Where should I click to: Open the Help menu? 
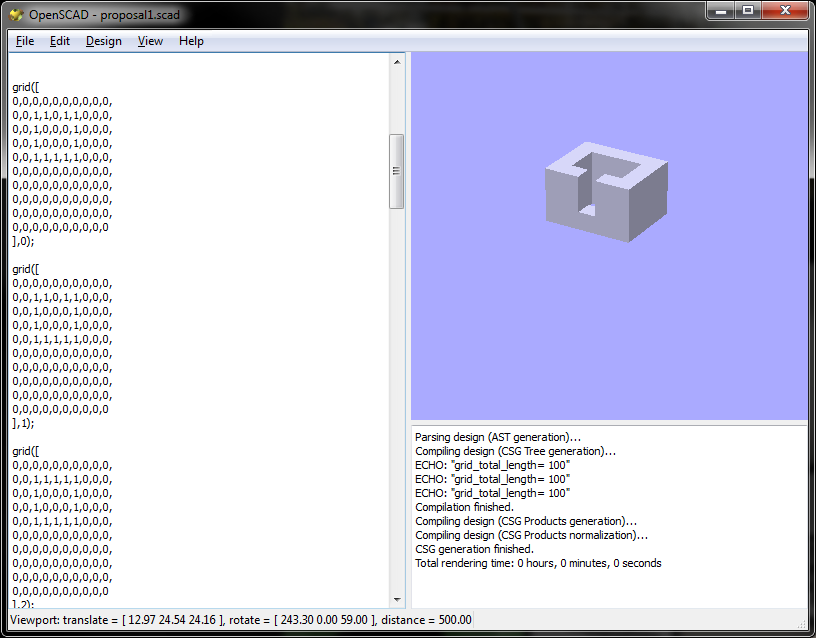point(191,41)
